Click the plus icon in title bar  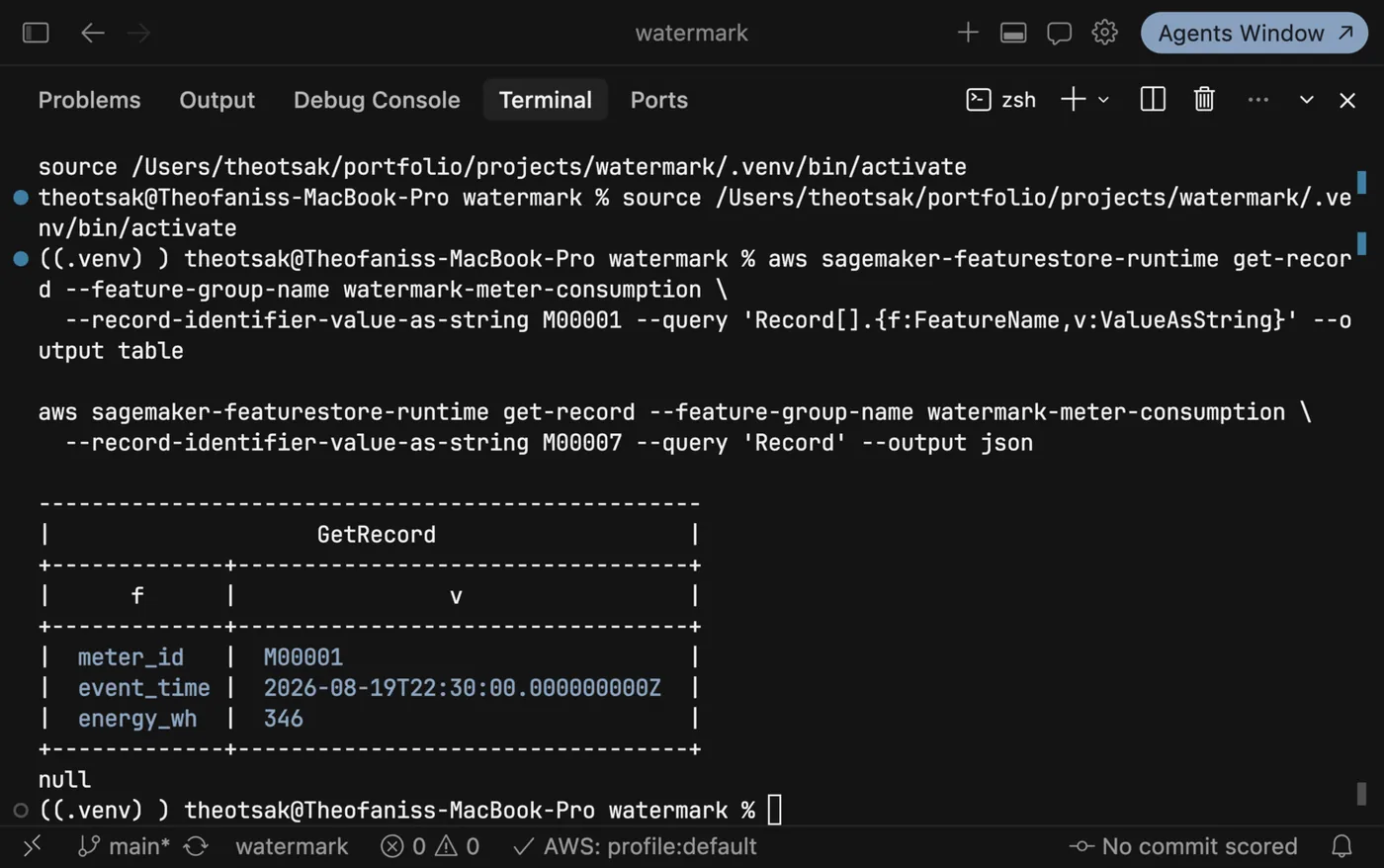pos(968,33)
